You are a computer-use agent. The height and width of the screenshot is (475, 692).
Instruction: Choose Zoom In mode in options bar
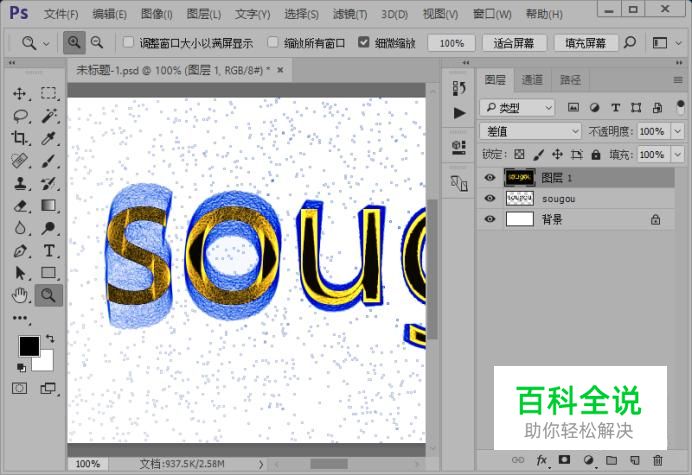(x=74, y=43)
